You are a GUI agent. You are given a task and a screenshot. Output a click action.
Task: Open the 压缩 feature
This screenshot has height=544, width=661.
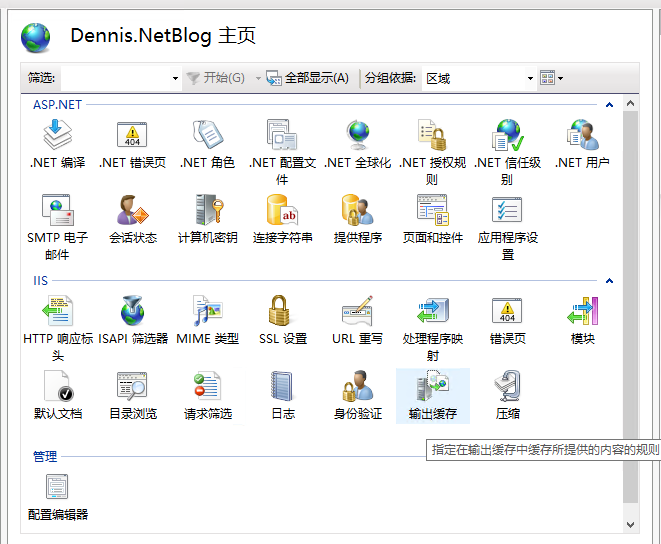(x=508, y=396)
